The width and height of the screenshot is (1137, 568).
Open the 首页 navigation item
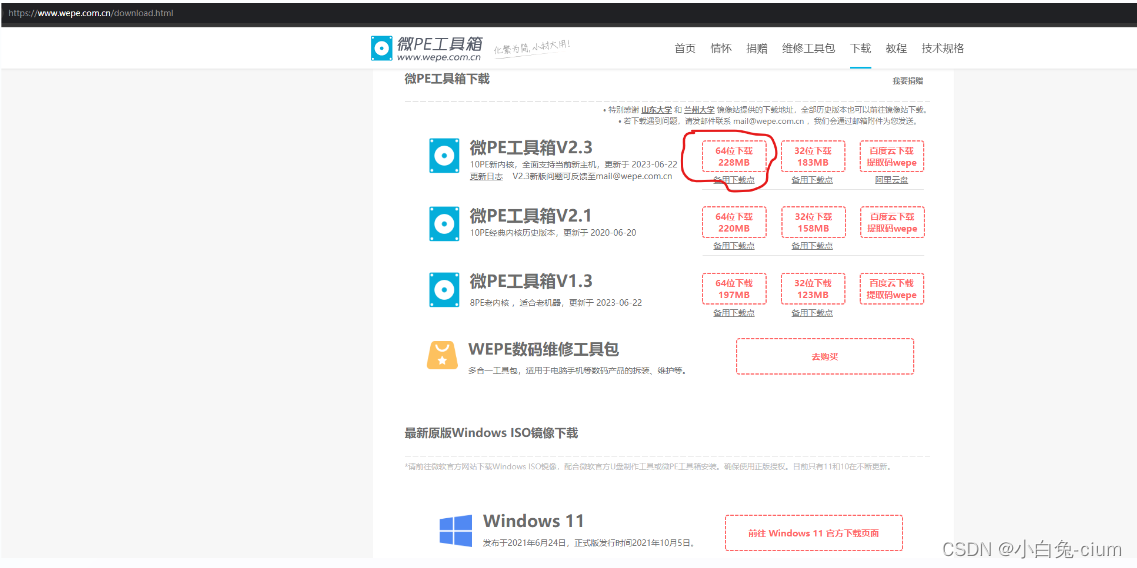[685, 49]
